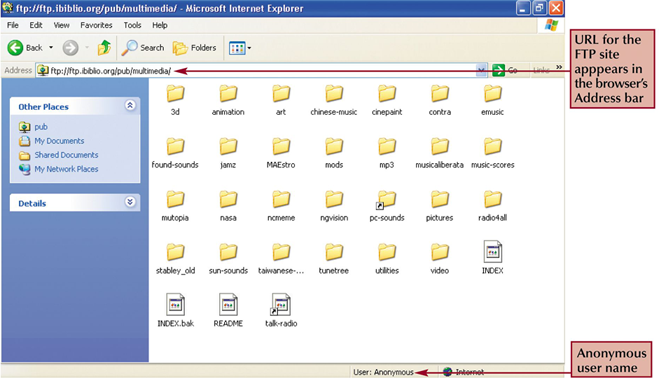The width and height of the screenshot is (659, 378).
Task: Expand the address bar dropdown
Action: pos(481,70)
